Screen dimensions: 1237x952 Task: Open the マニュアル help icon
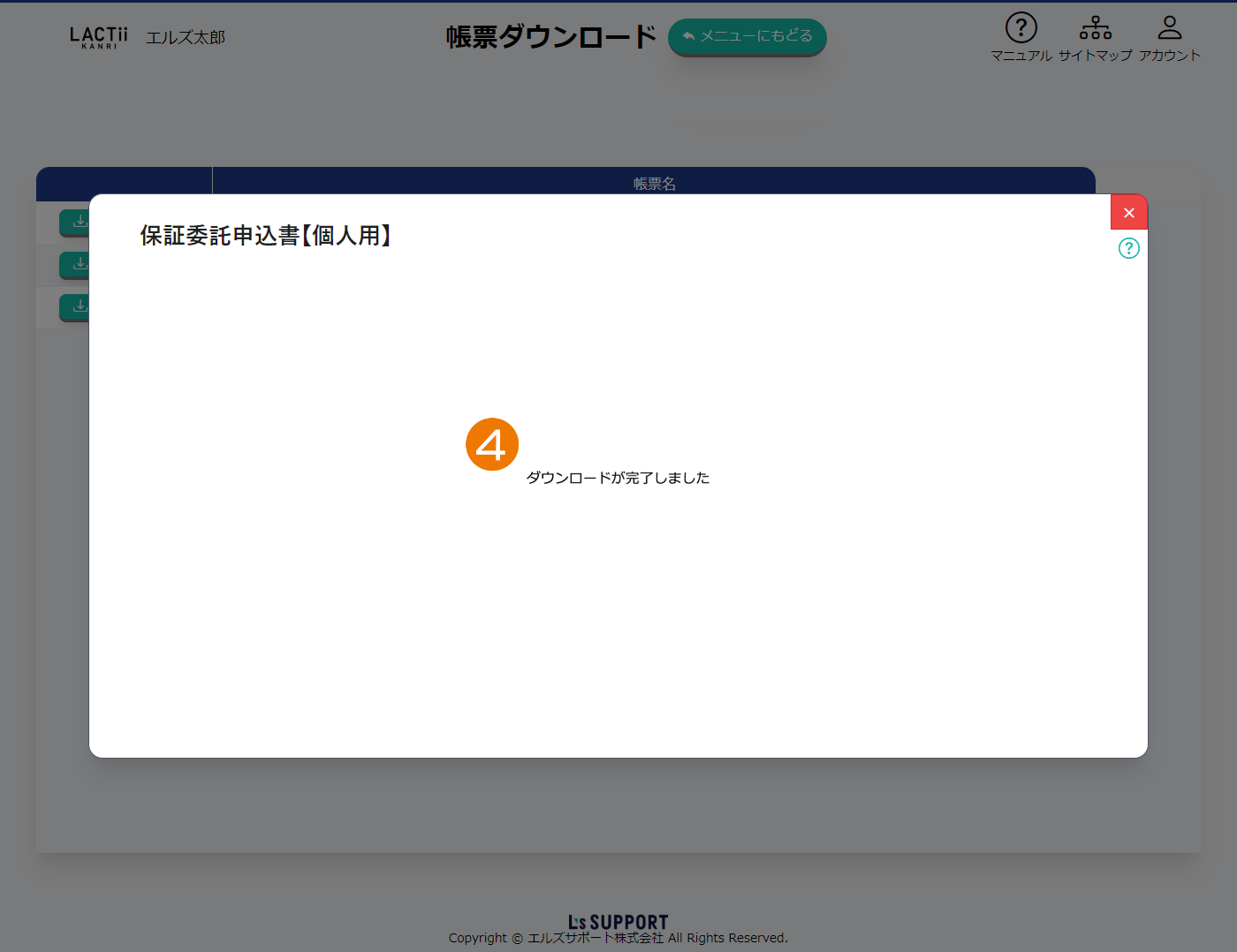[x=1021, y=28]
